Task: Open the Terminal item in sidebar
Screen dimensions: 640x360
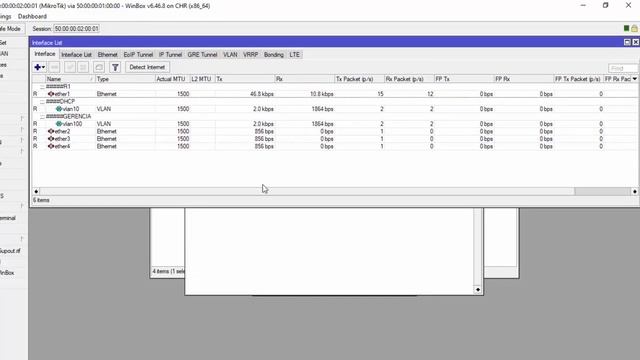Action: pos(8,218)
